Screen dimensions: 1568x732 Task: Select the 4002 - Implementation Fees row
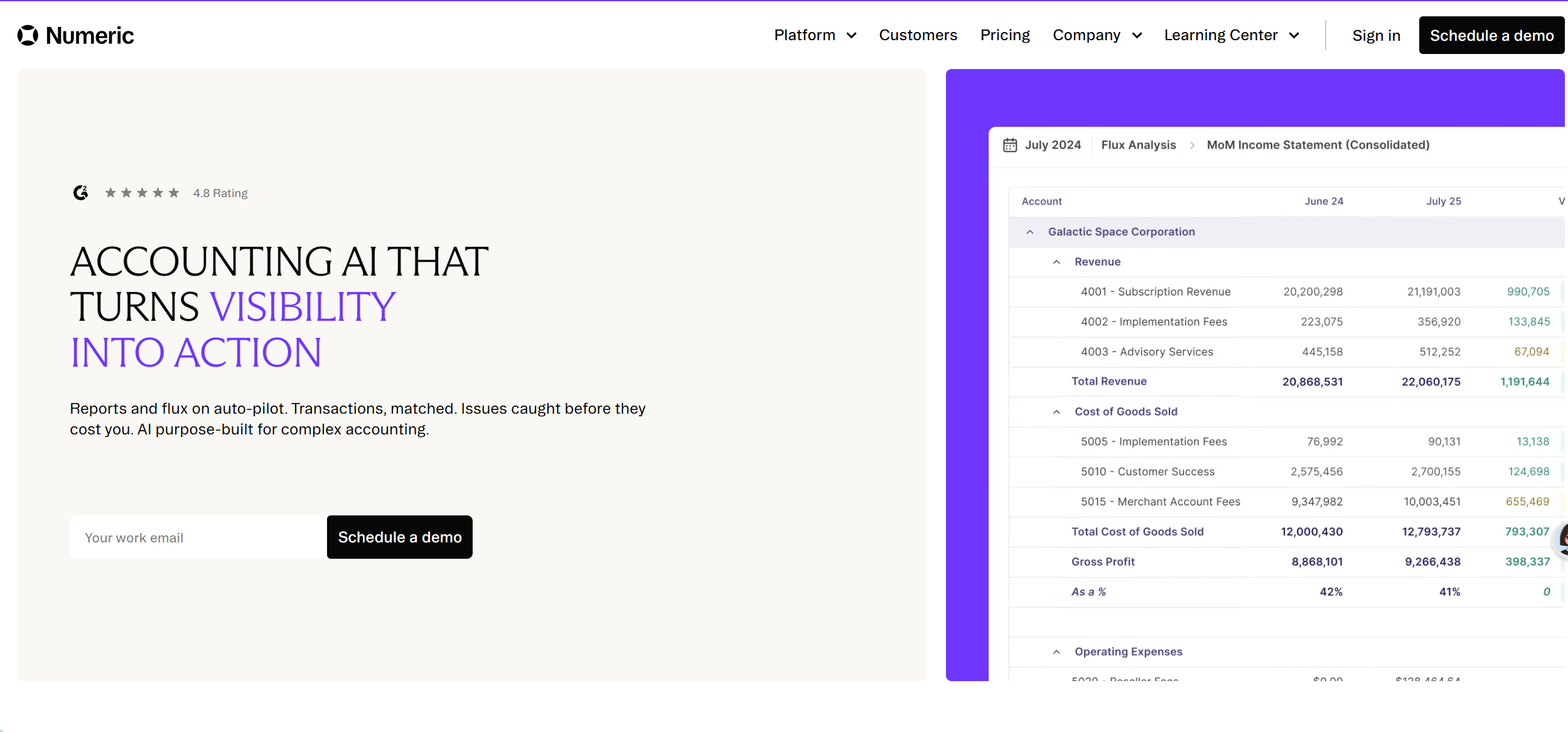(1287, 322)
